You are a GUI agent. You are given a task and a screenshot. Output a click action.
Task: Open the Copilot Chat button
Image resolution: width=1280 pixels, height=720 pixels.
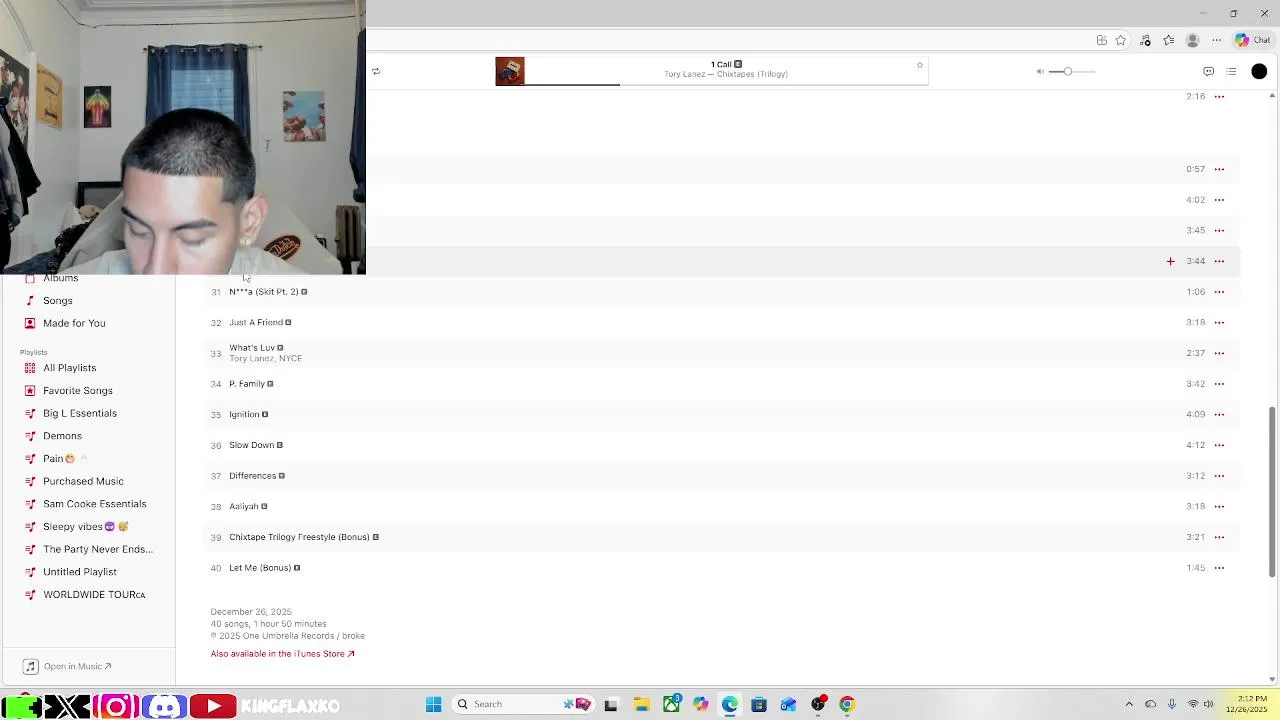(x=1253, y=40)
